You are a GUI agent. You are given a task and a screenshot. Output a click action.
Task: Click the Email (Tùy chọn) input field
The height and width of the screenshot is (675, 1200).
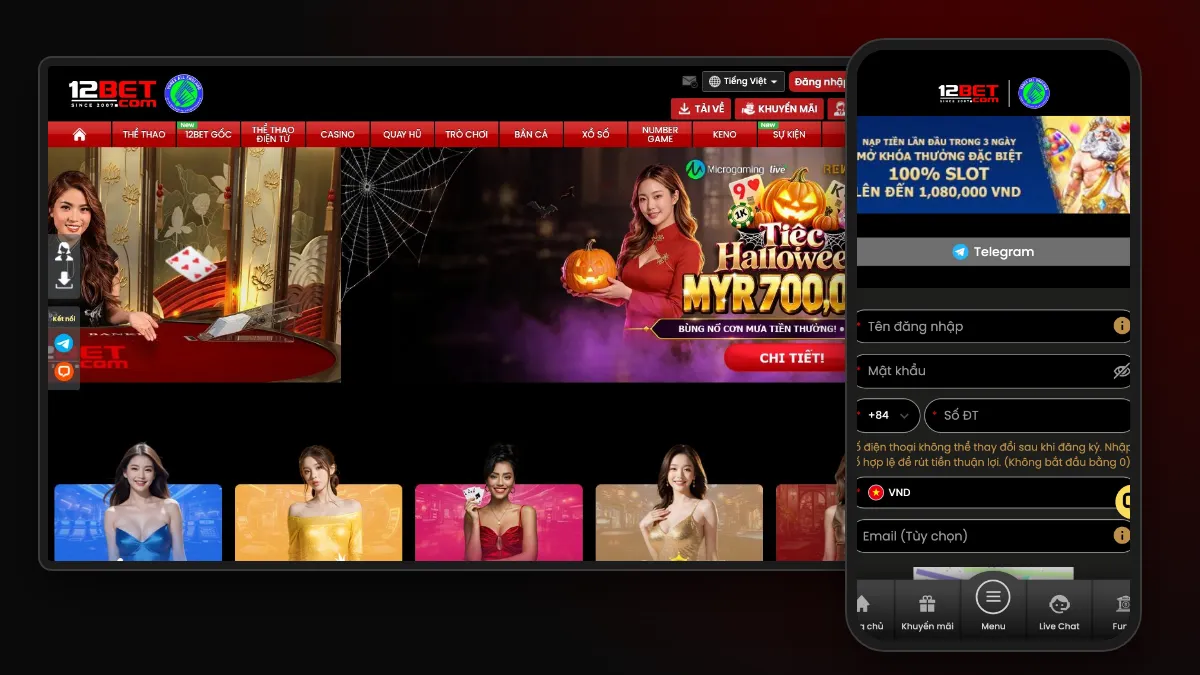[x=993, y=535]
